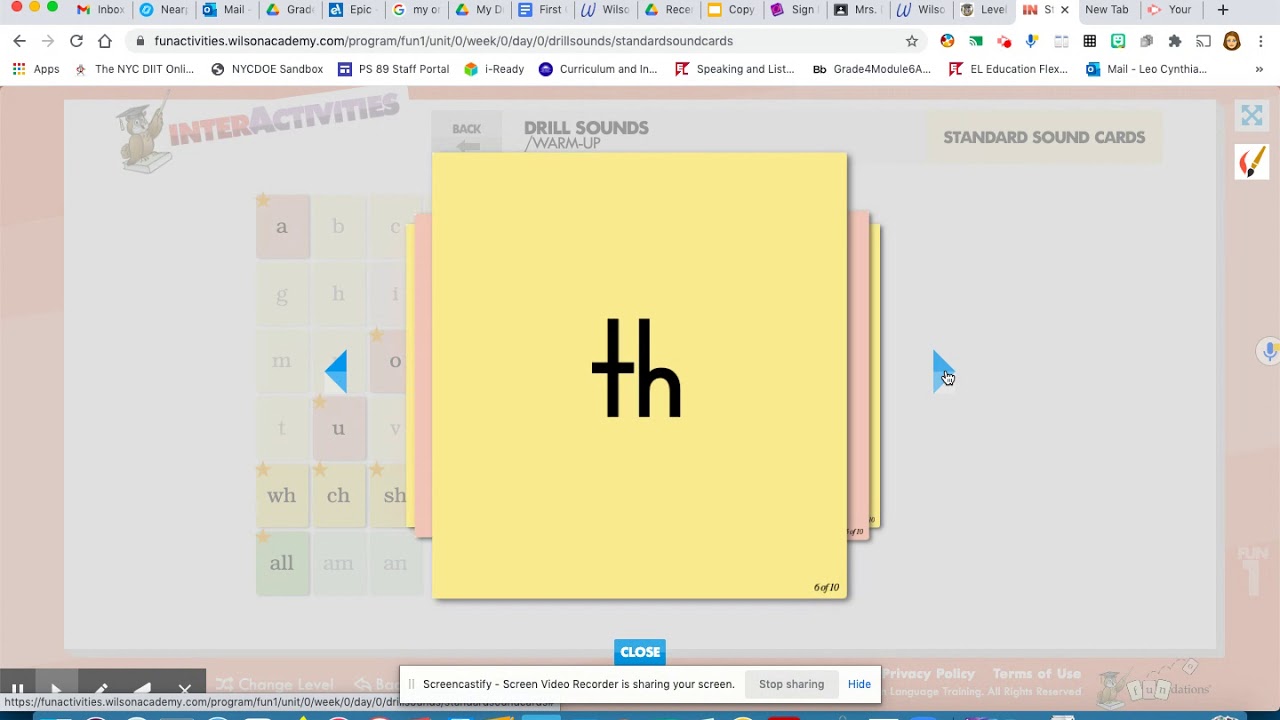Open the Terms of Use link
This screenshot has width=1280, height=720.
tap(1037, 674)
